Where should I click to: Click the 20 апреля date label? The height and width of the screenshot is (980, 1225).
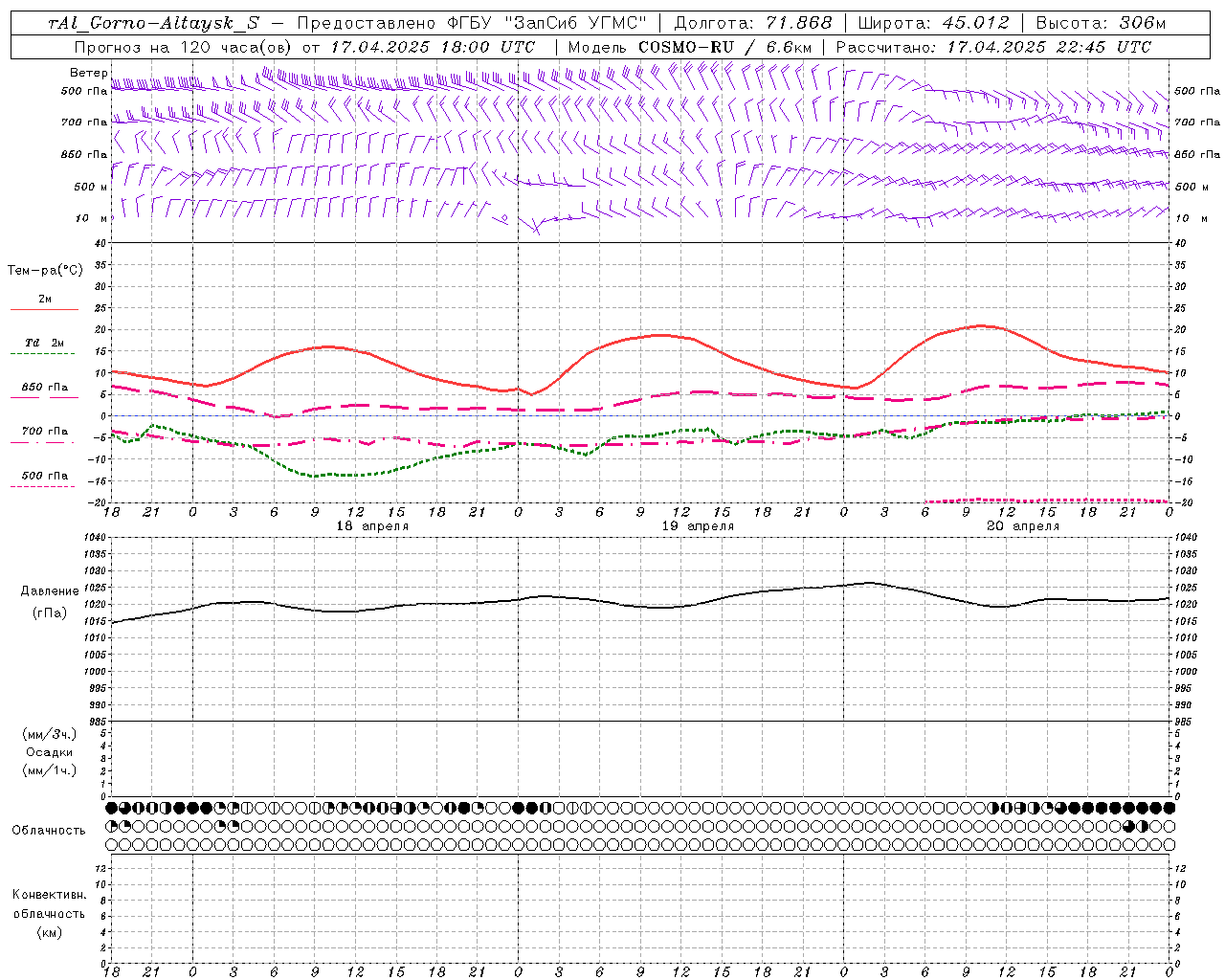point(1023,526)
